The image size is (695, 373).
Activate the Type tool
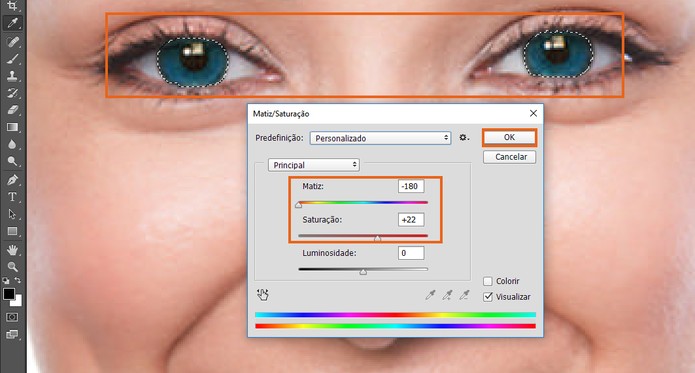point(12,197)
